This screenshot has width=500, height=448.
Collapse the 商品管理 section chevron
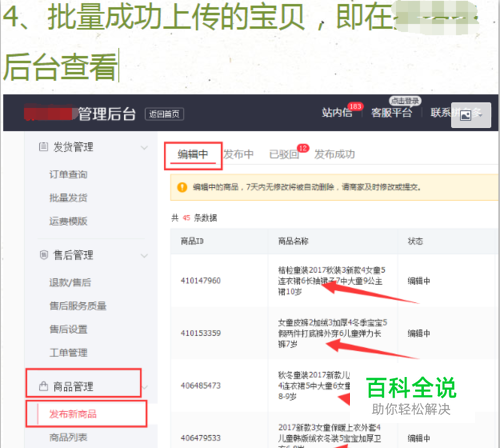[145, 387]
